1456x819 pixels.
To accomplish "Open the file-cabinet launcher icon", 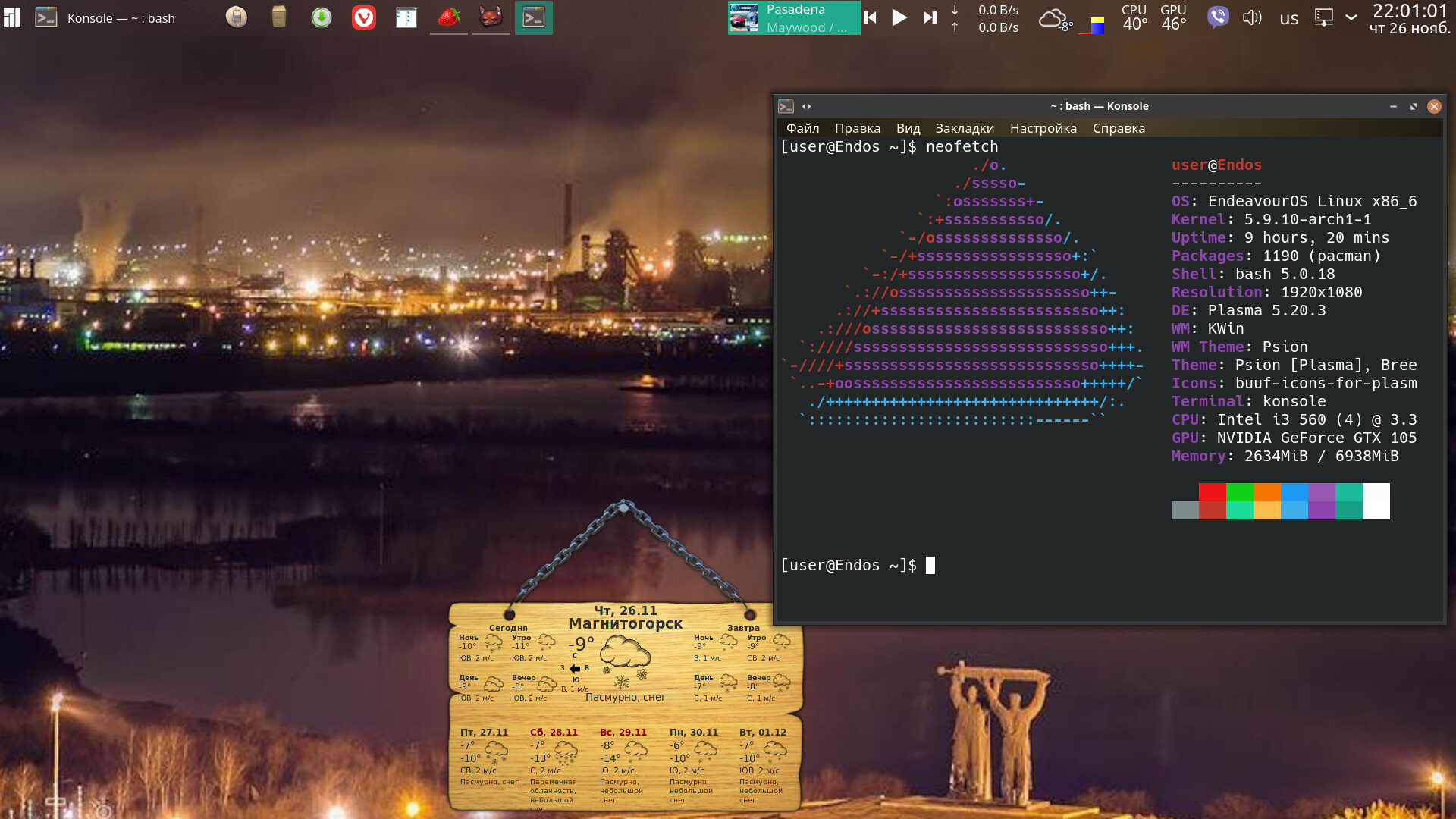I will tap(278, 17).
